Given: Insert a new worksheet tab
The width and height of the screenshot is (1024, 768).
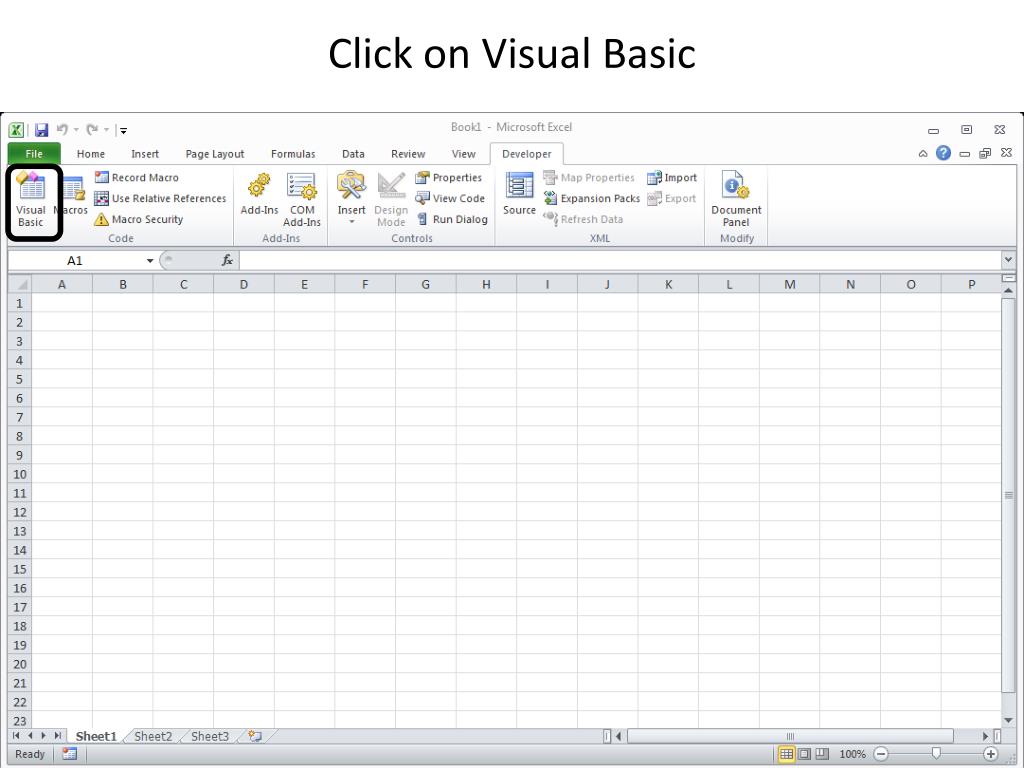Looking at the screenshot, I should pyautogui.click(x=255, y=737).
